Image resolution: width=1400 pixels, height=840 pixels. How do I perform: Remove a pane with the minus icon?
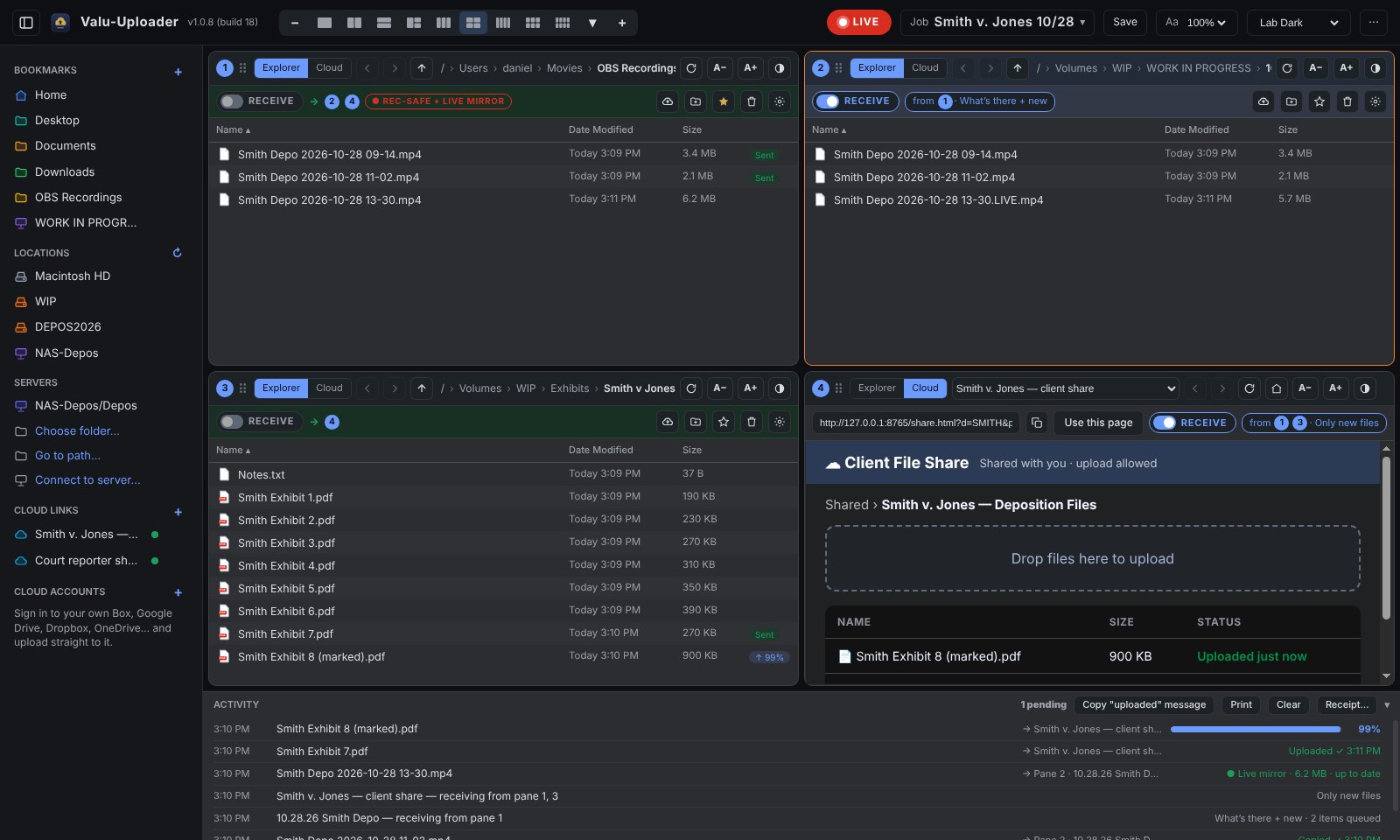[295, 23]
